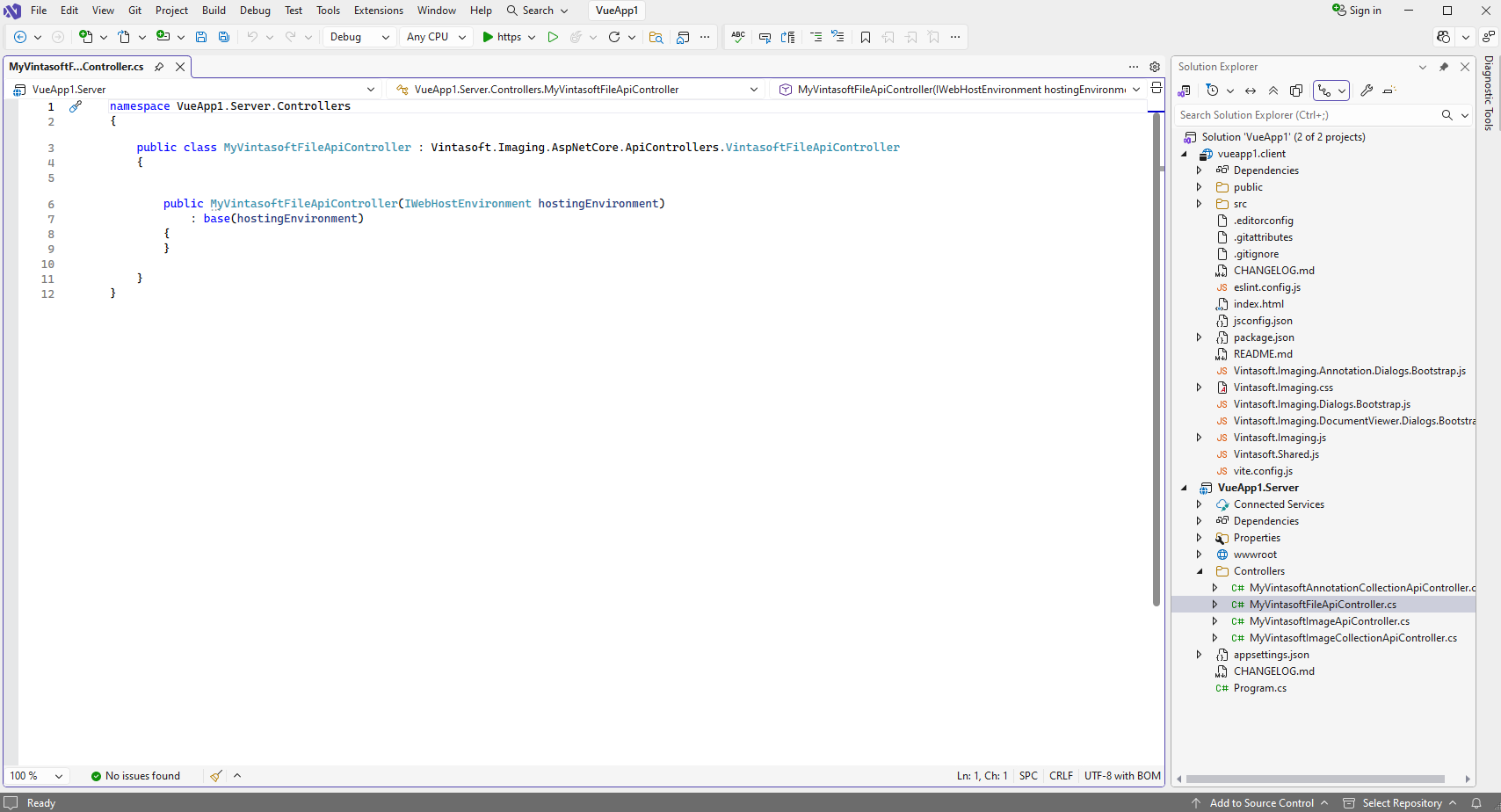Click the Save All toolbar icon
Screen dimensions: 1501x812
coord(224,37)
